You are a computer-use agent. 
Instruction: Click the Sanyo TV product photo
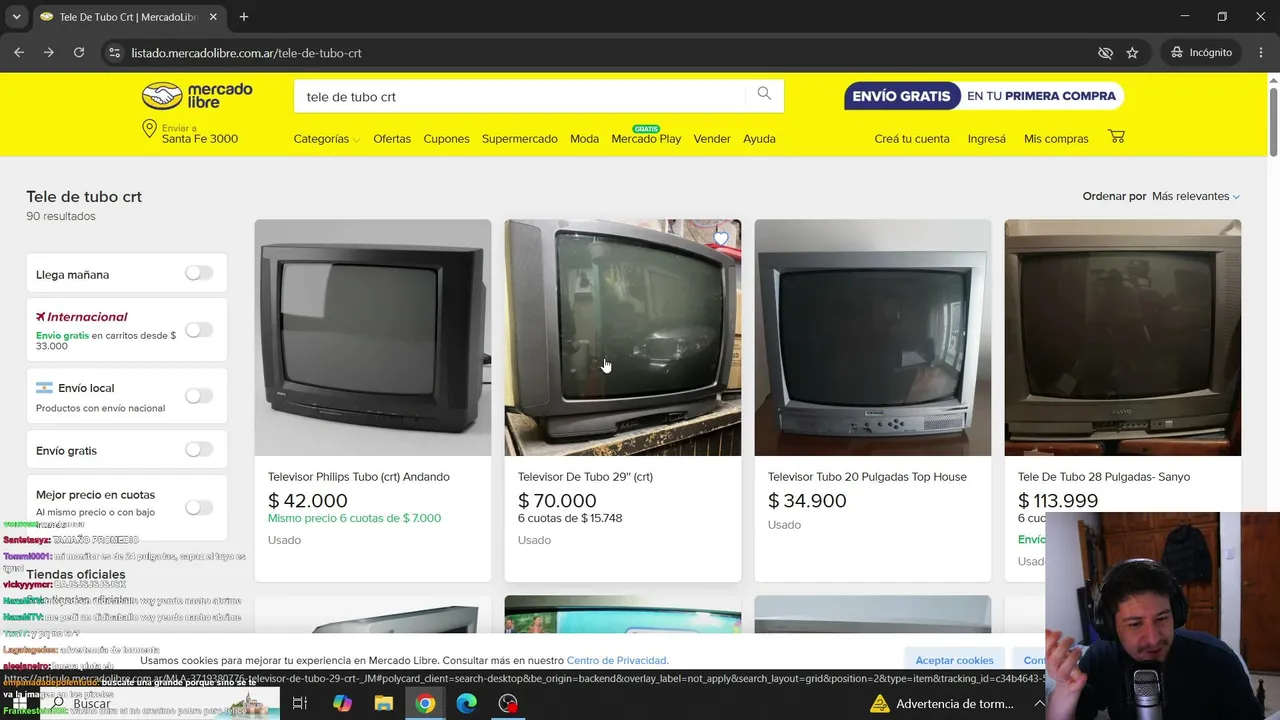click(x=1123, y=338)
